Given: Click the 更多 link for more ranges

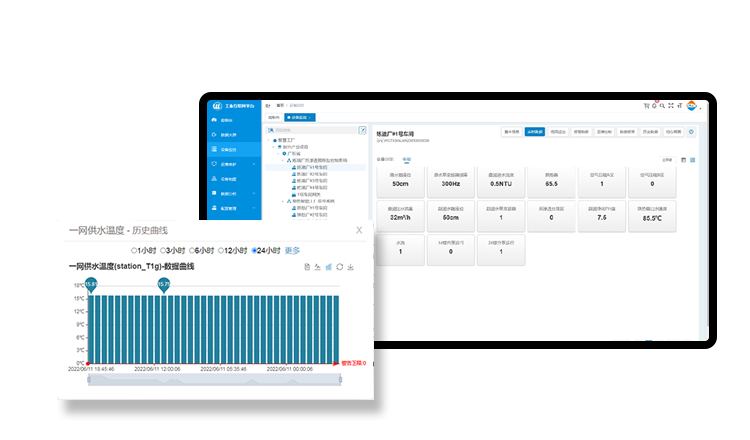Looking at the screenshot, I should pos(292,250).
